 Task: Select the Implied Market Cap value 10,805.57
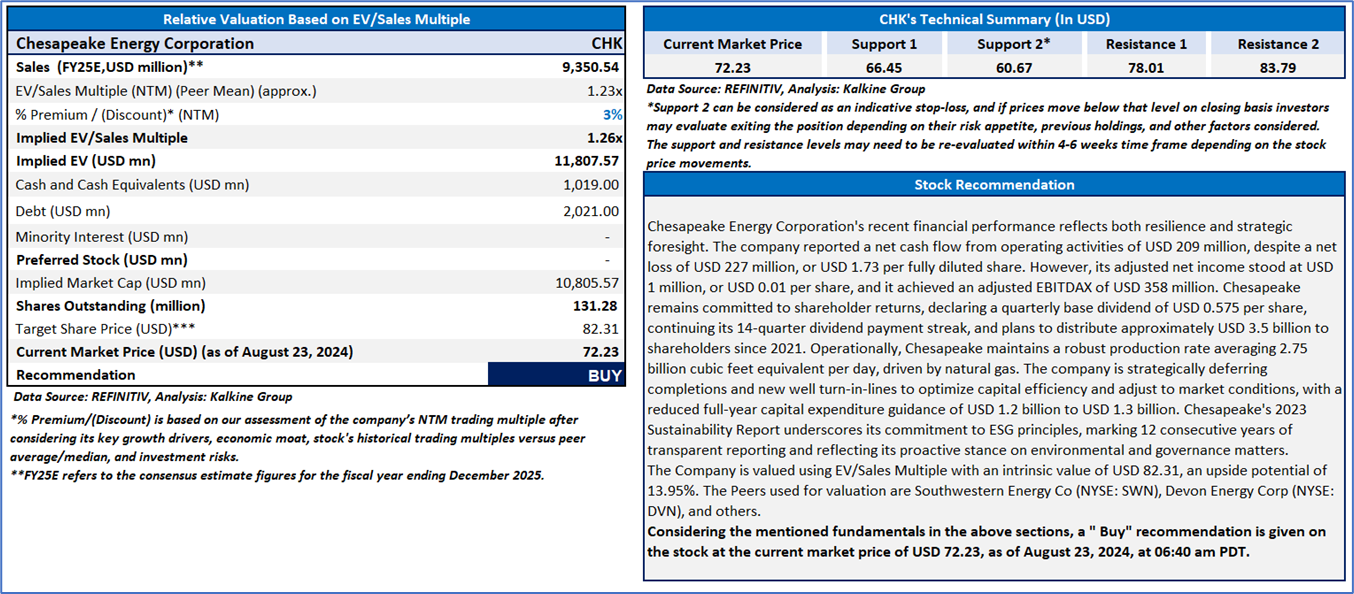(x=587, y=283)
